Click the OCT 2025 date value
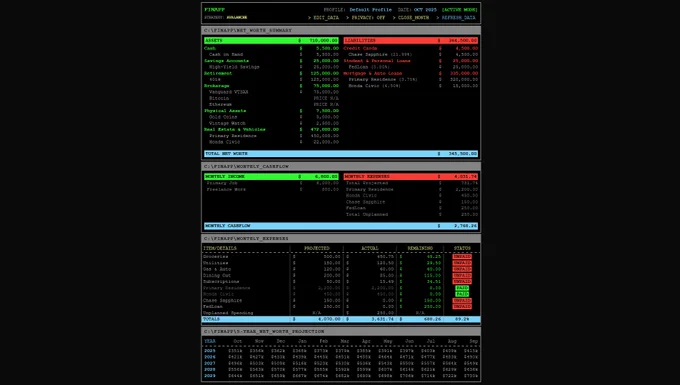The image size is (680, 385). [425, 10]
